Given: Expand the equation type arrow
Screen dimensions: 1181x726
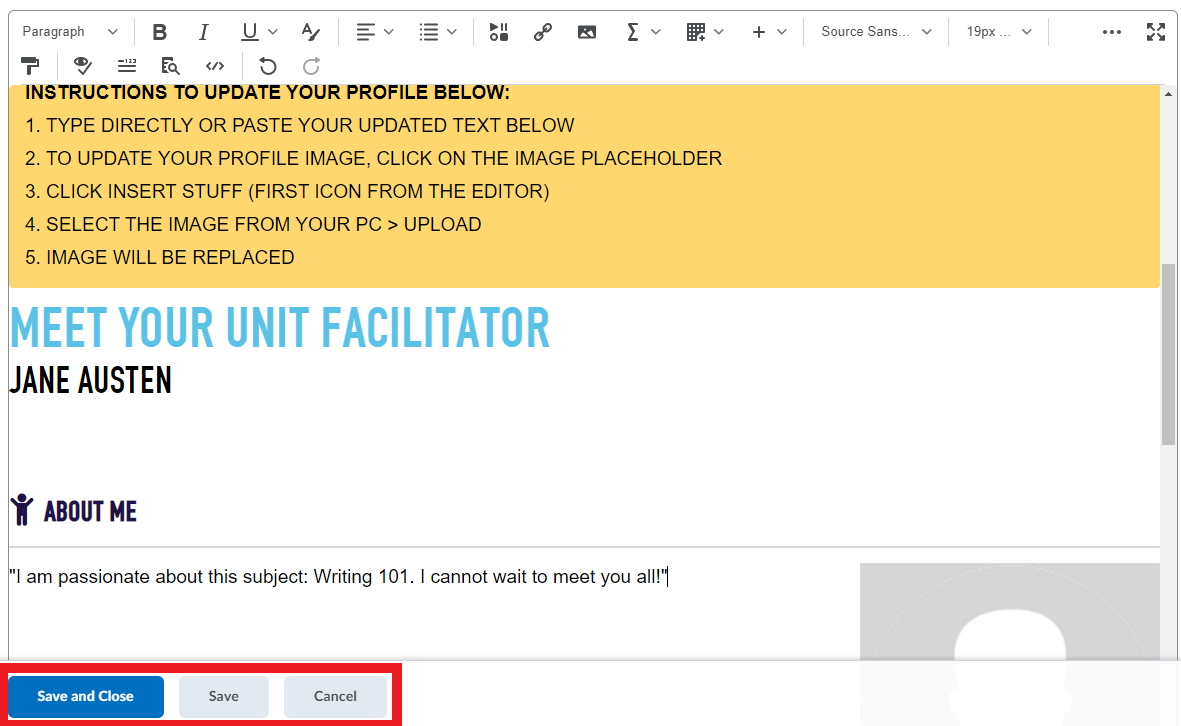Looking at the screenshot, I should (655, 32).
